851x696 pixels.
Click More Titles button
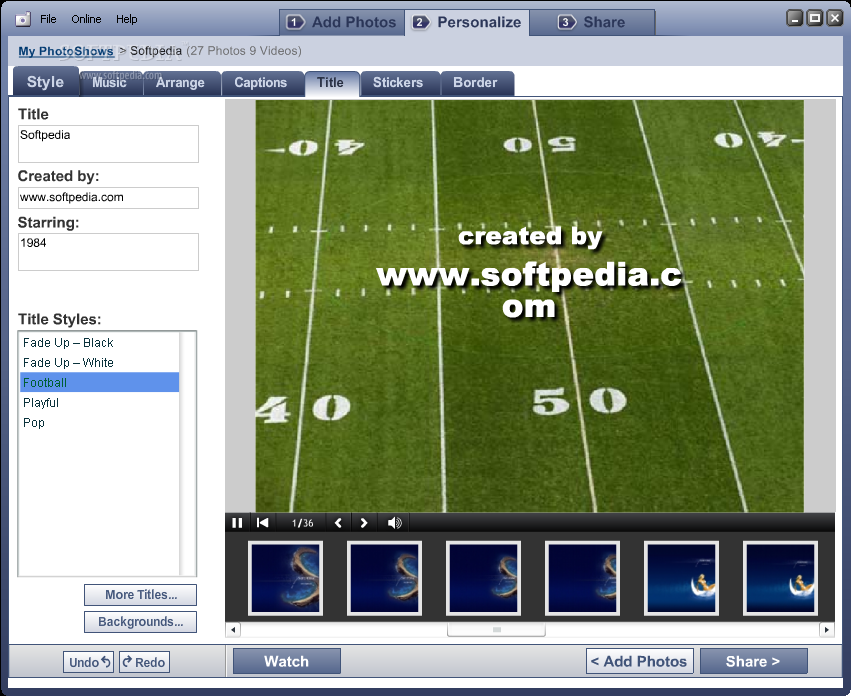click(141, 595)
